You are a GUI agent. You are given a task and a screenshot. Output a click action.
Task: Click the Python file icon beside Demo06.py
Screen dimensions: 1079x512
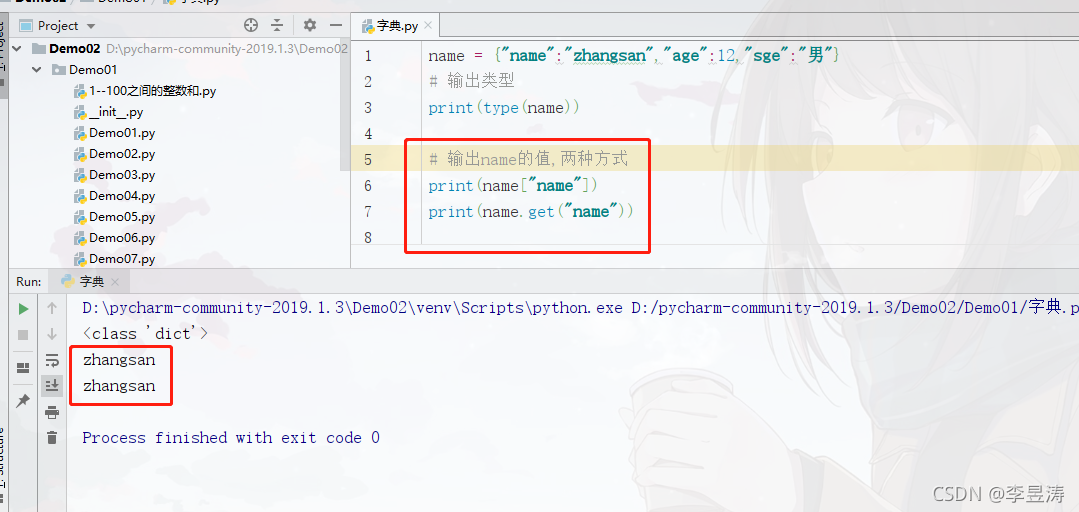(x=81, y=237)
